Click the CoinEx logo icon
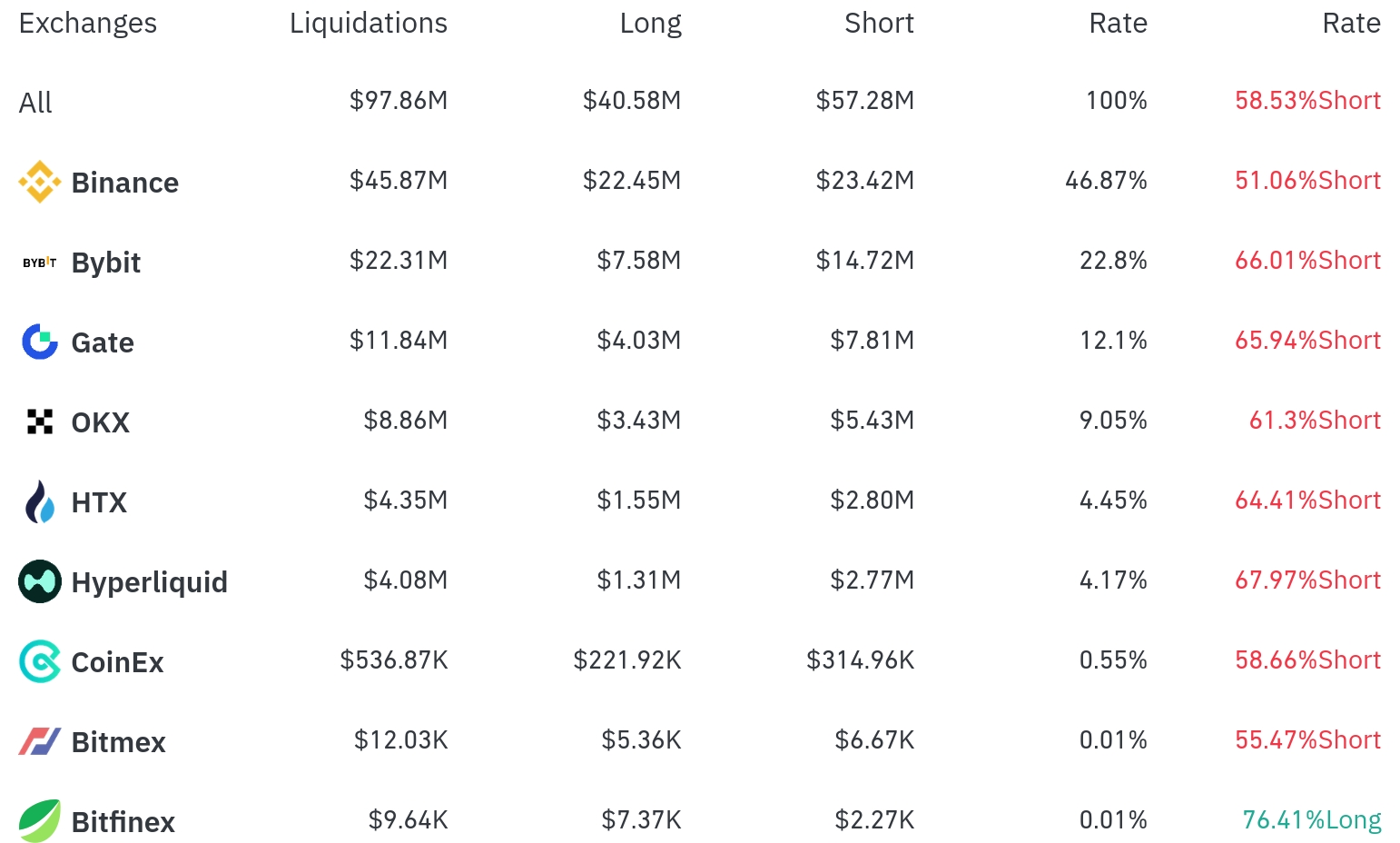The width and height of the screenshot is (1400, 843). pyautogui.click(x=39, y=661)
